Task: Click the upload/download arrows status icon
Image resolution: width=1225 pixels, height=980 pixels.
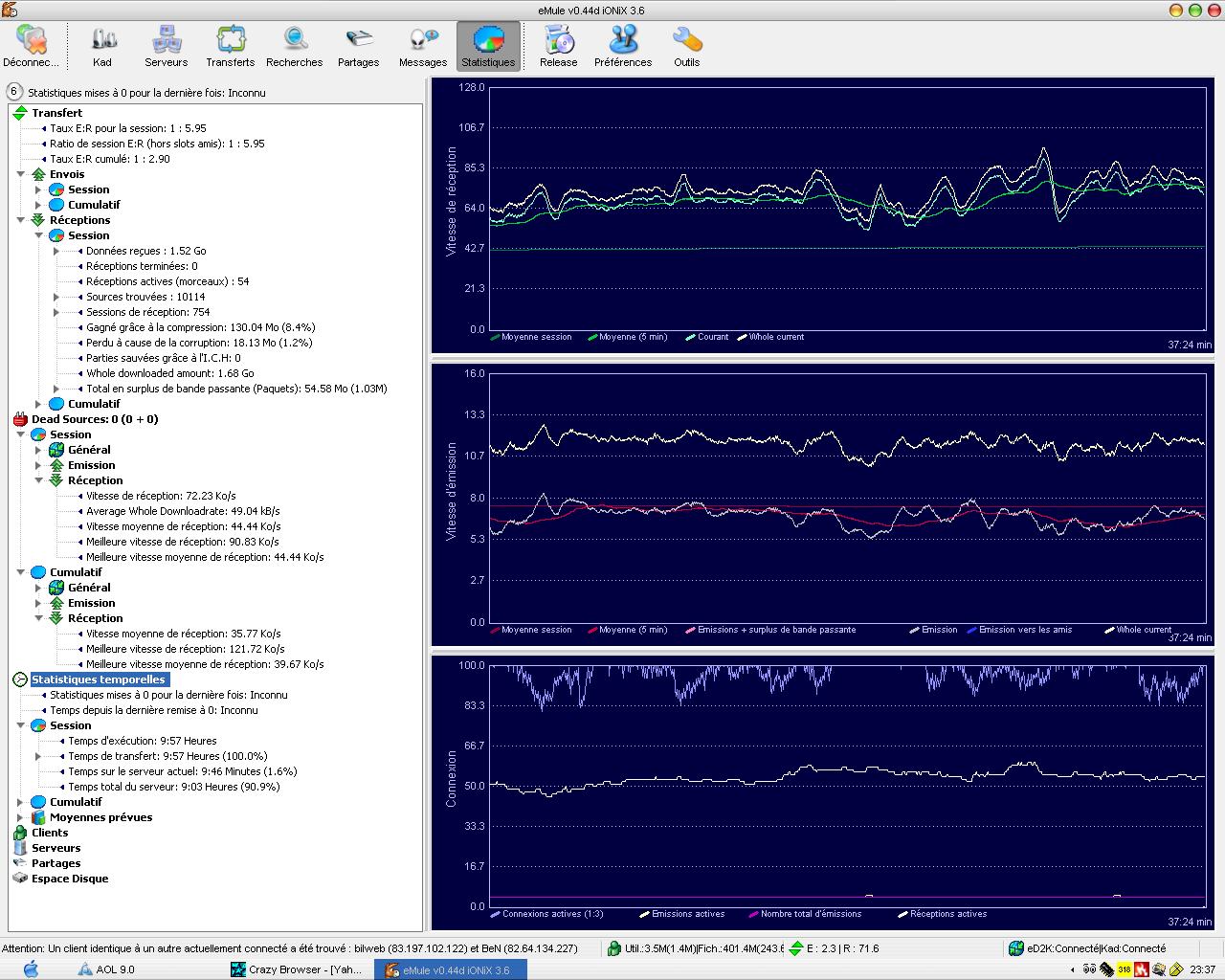Action: [795, 948]
